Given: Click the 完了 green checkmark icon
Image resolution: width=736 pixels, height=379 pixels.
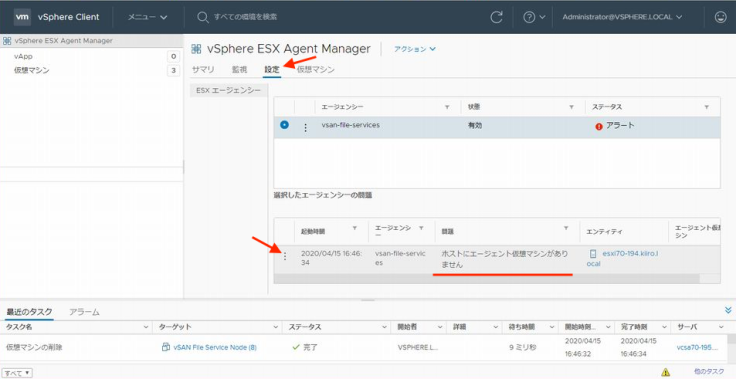Looking at the screenshot, I should click(x=296, y=348).
